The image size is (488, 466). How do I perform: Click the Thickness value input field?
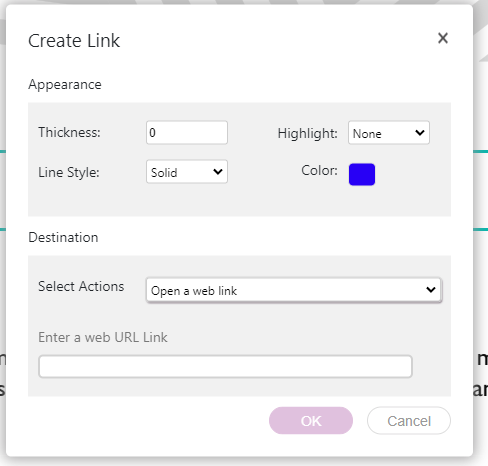tap(187, 133)
